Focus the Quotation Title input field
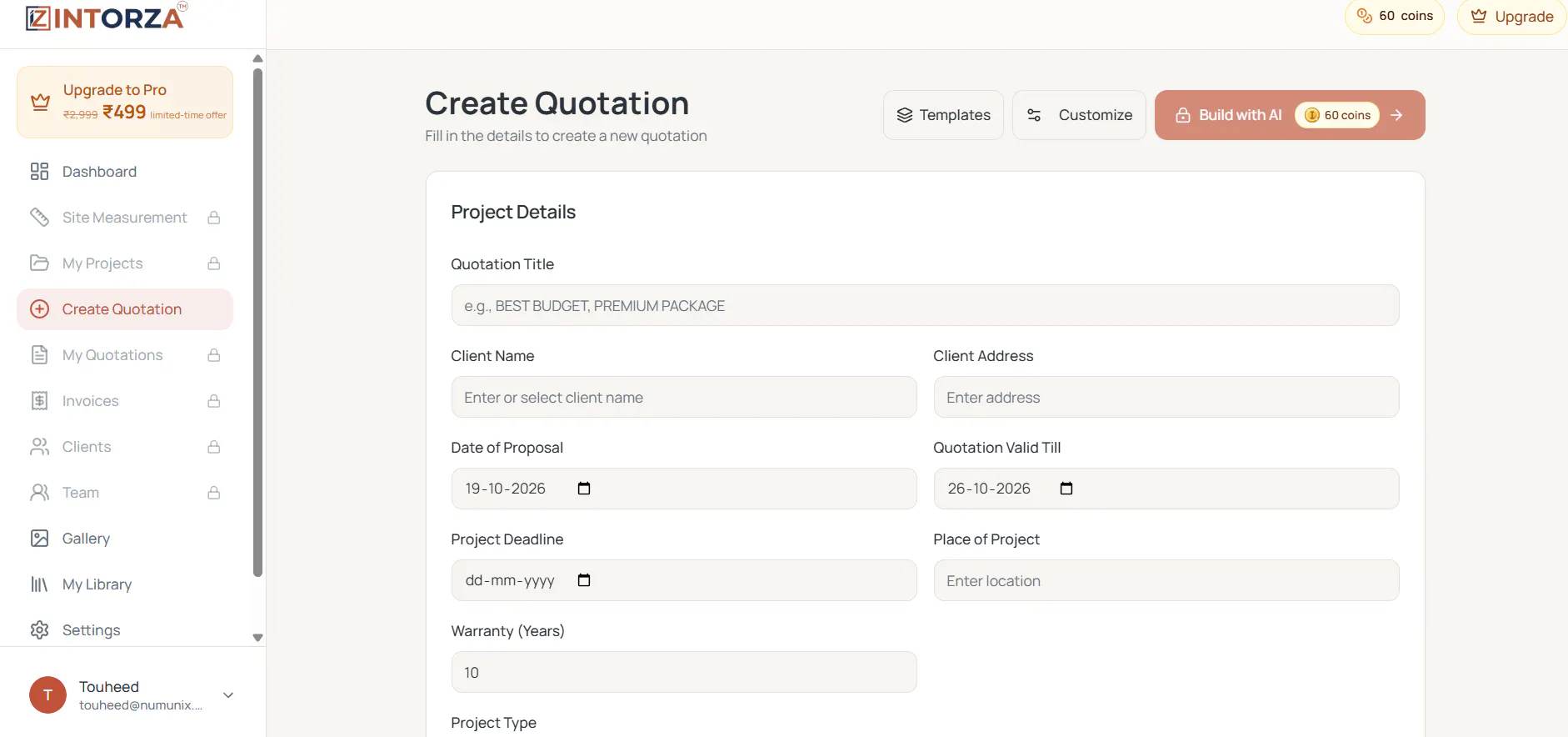The image size is (1568, 737). [x=925, y=305]
